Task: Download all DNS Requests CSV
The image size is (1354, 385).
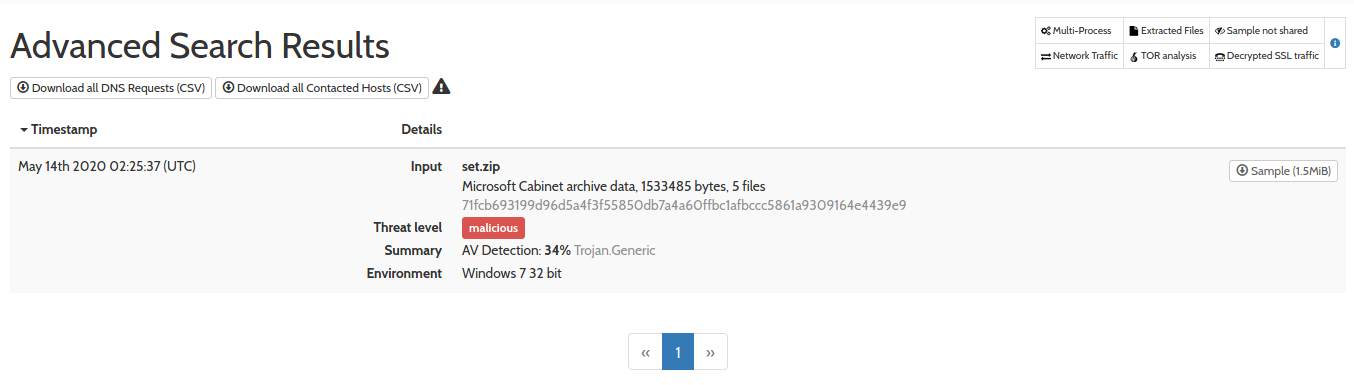Action: tap(111, 88)
